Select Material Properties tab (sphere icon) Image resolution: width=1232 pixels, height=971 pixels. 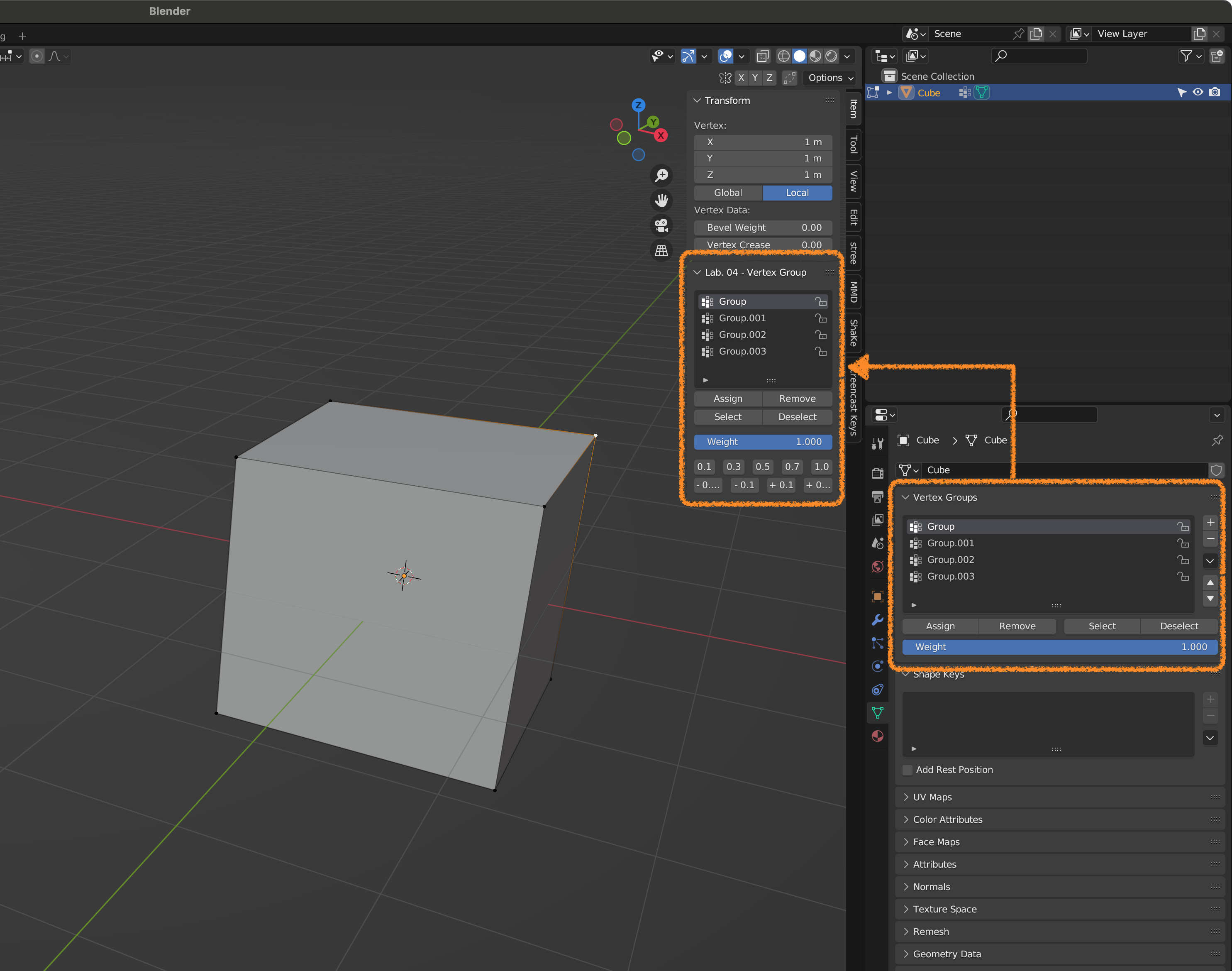click(877, 736)
